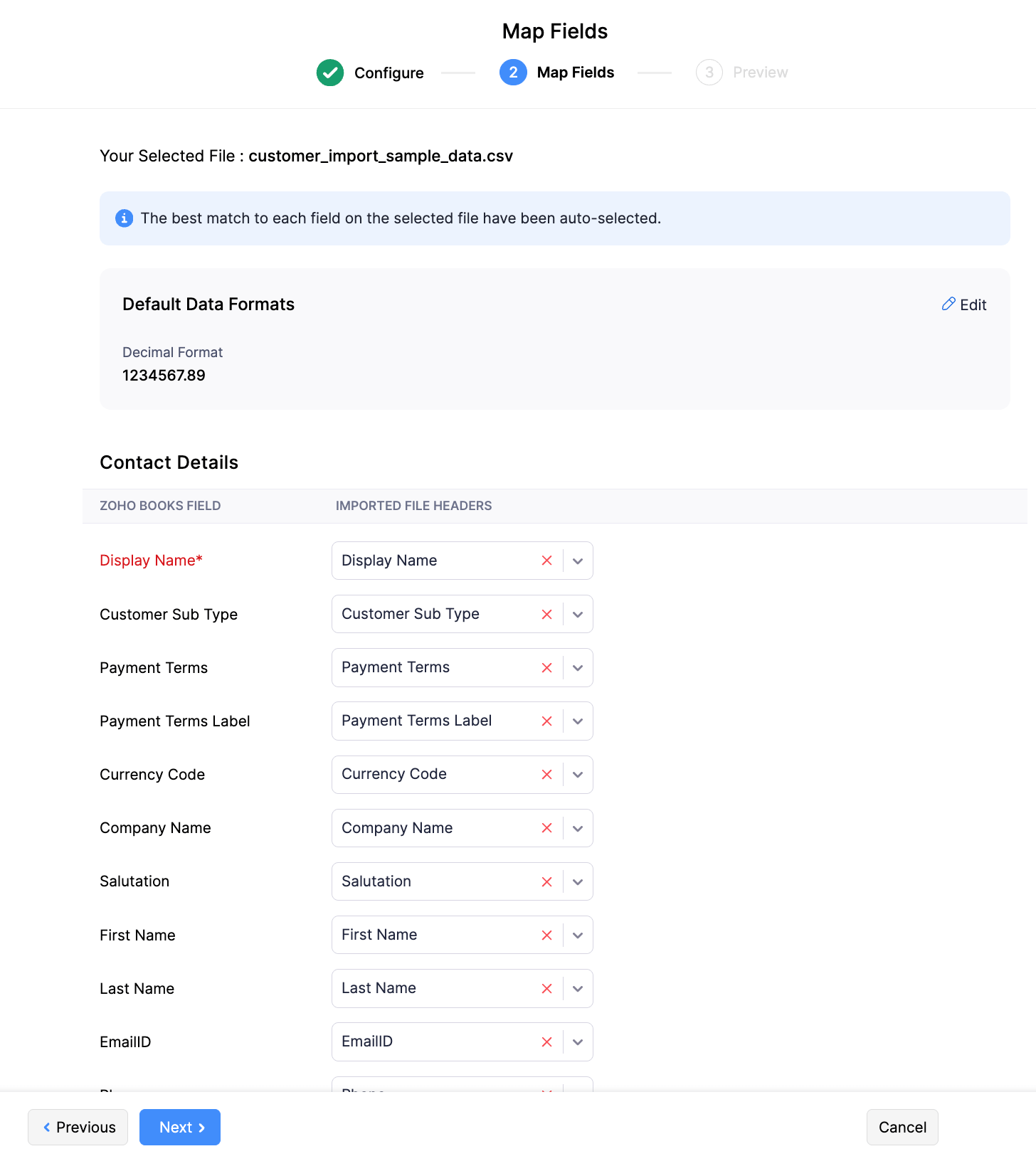Click the Customer Sub Type selection field
Screen dimensions: 1036x1161
click(x=434, y=615)
